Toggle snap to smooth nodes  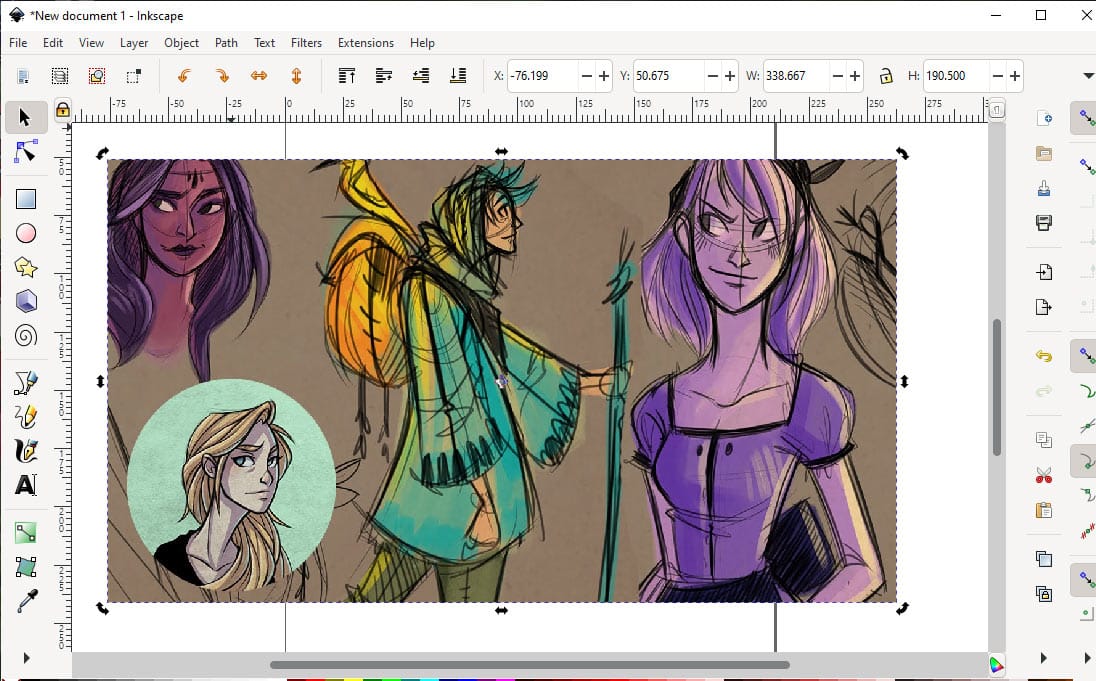click(1086, 495)
